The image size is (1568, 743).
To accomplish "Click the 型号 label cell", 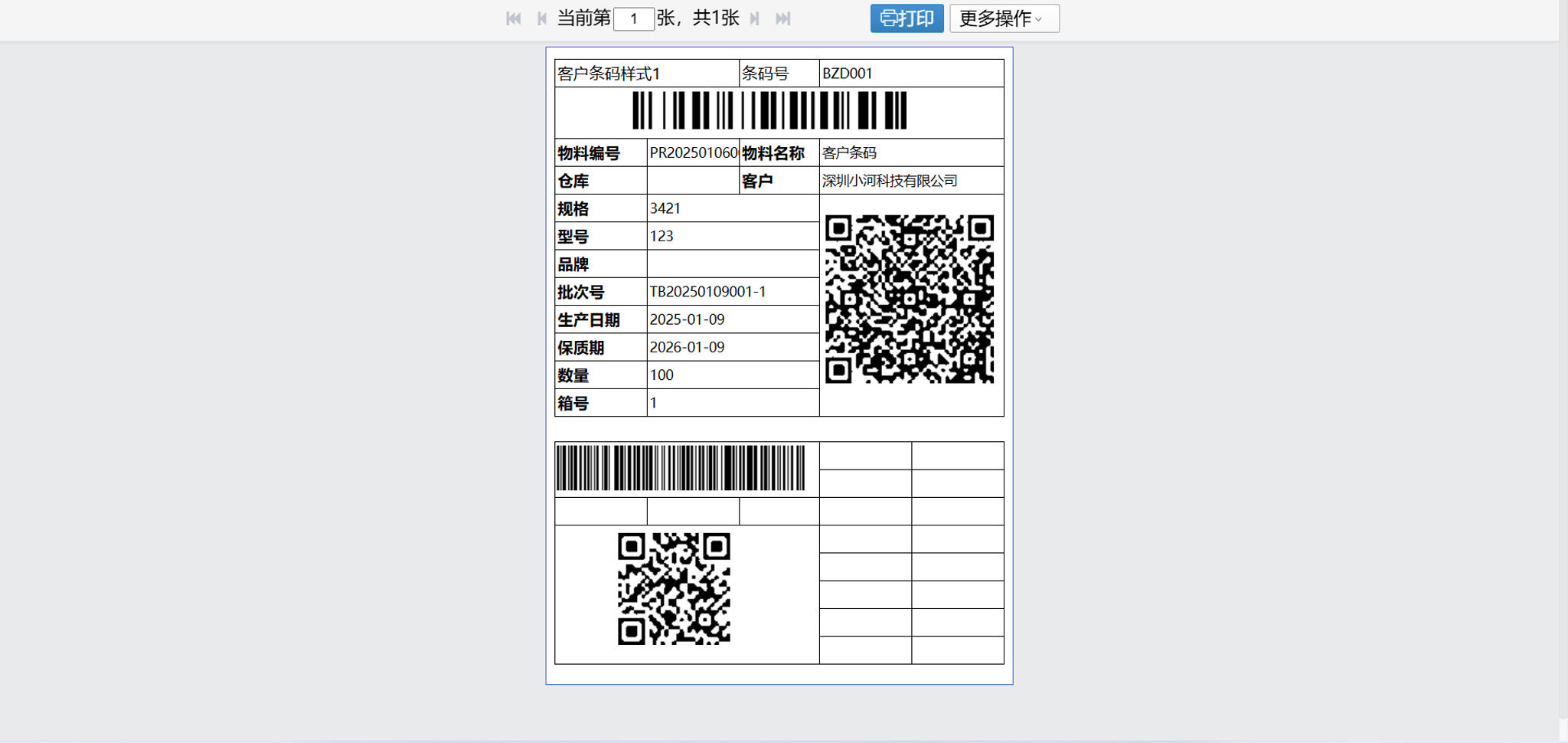I will point(601,236).
